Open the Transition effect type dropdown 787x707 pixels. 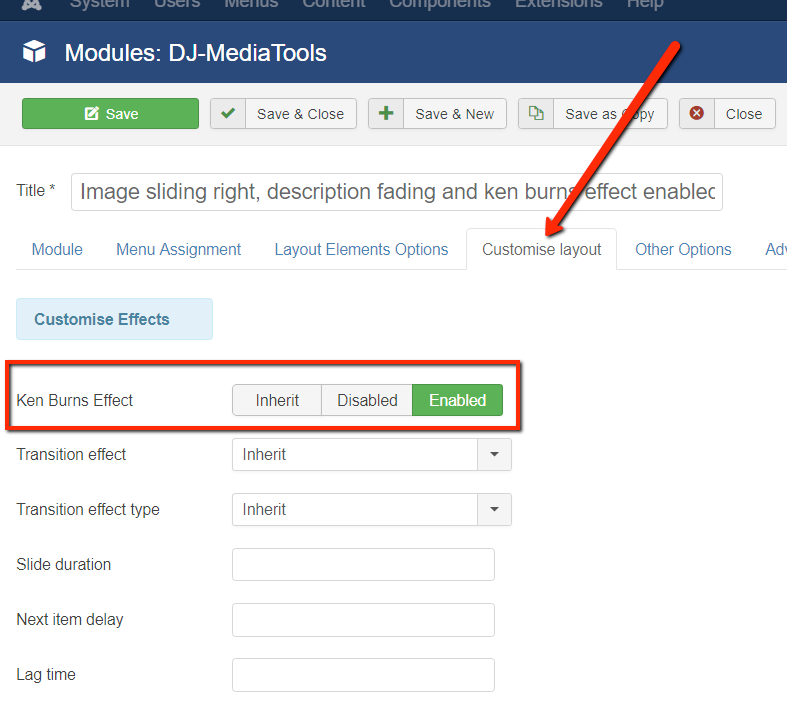(371, 510)
